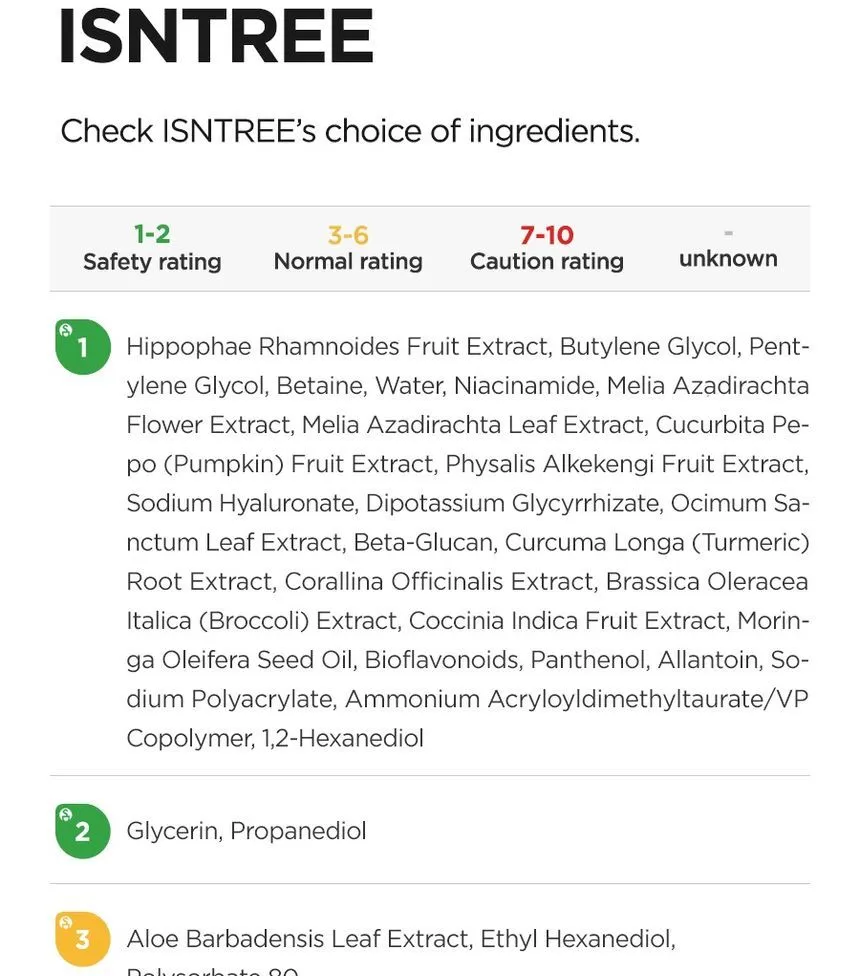Click the Propanediol ingredient
Image resolution: width=860 pixels, height=976 pixels.
point(298,832)
